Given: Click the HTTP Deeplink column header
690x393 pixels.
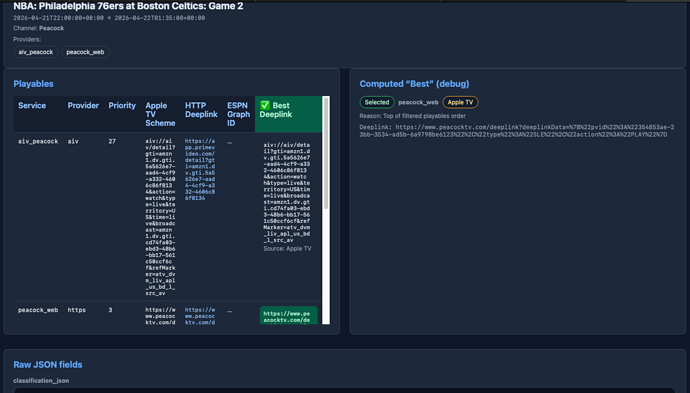Looking at the screenshot, I should tap(201, 110).
